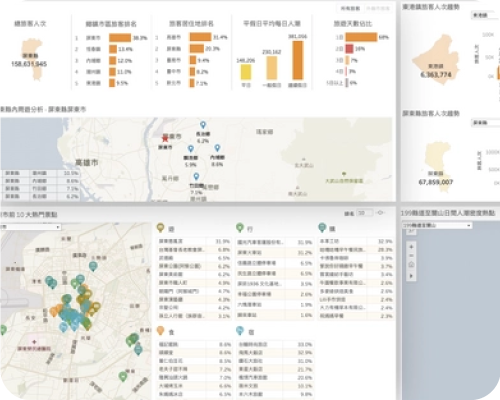Zoom out on the density heat map
The image size is (500, 400).
click(x=411, y=256)
